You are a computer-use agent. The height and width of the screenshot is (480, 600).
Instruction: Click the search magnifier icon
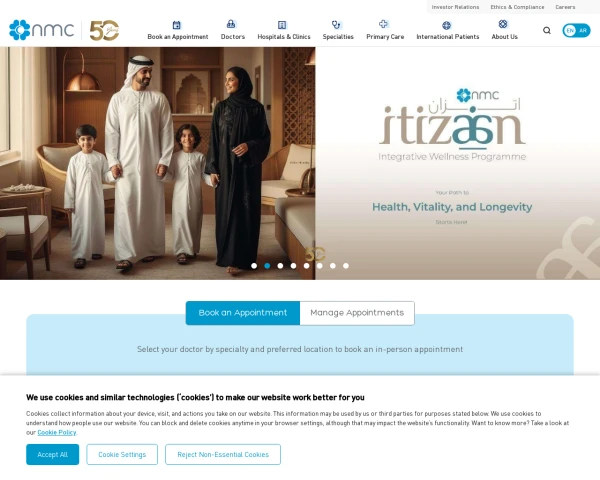tap(547, 30)
